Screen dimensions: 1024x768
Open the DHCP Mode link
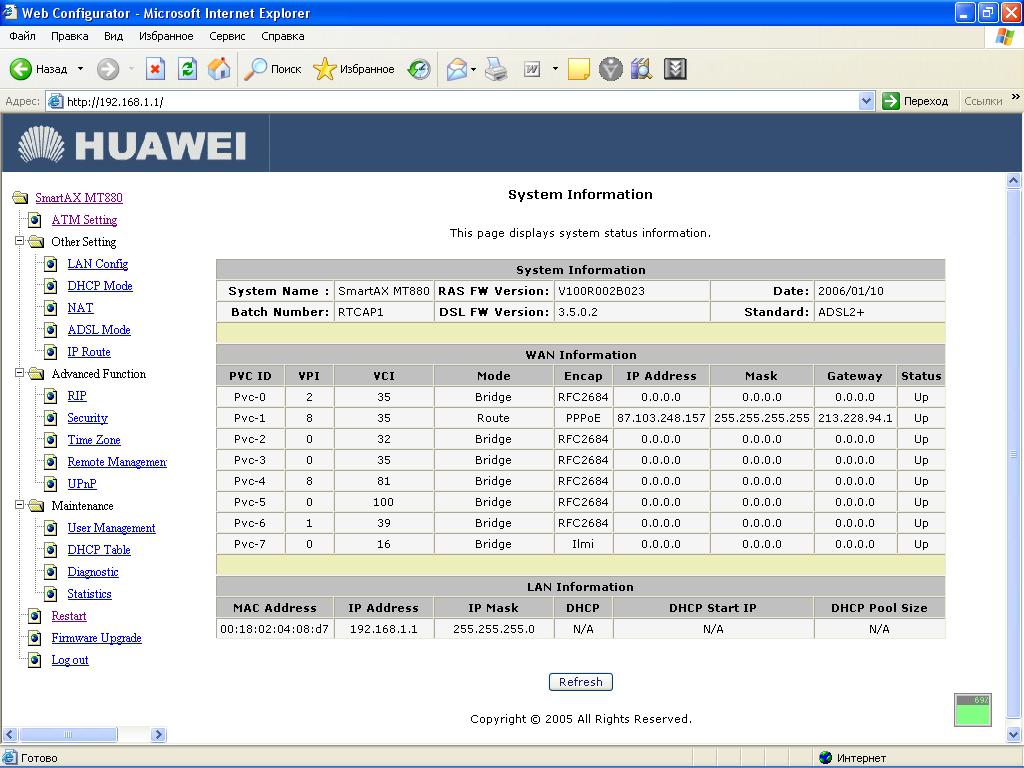click(x=100, y=286)
